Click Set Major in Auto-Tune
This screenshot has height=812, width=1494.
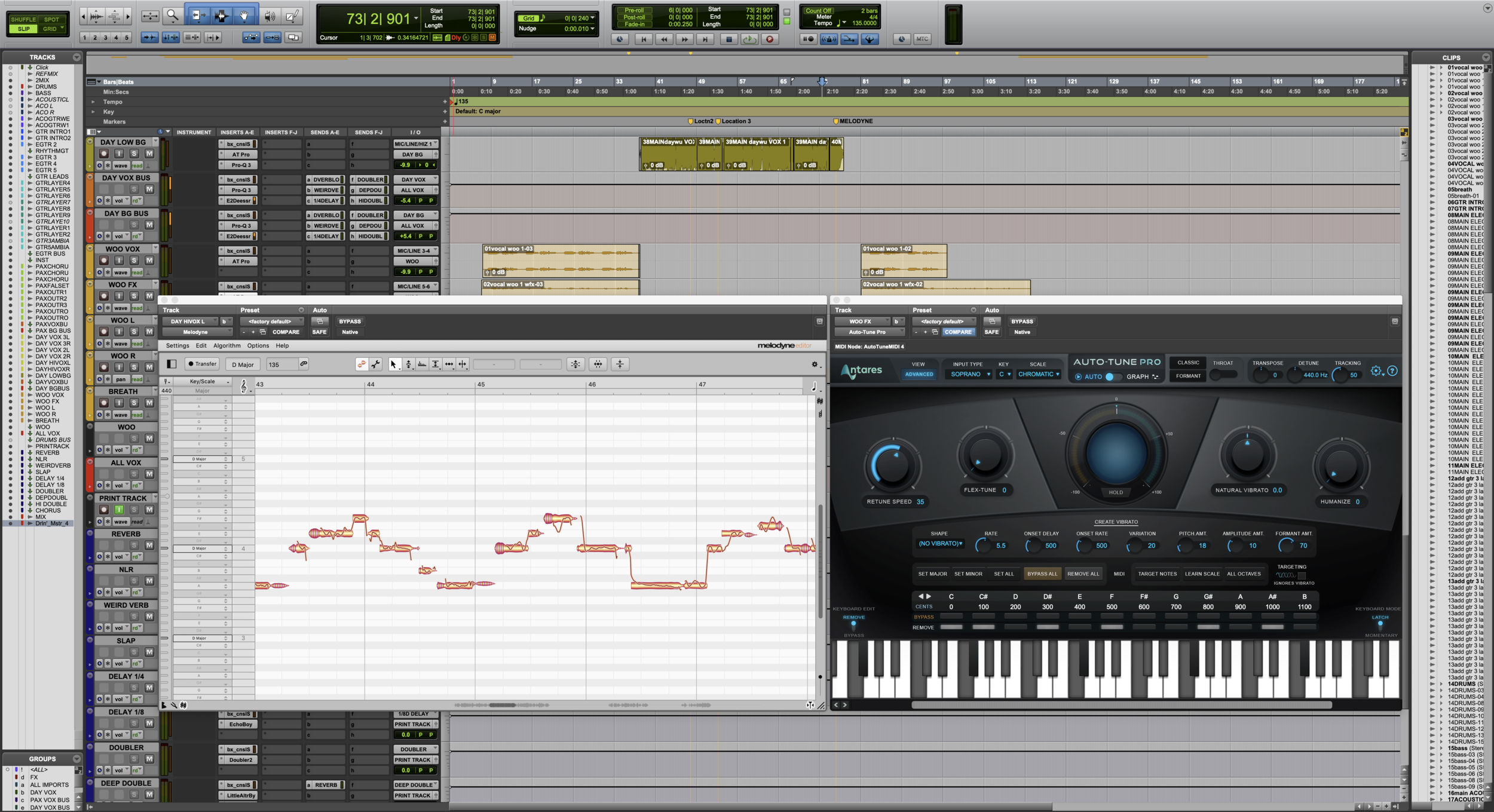(x=932, y=574)
